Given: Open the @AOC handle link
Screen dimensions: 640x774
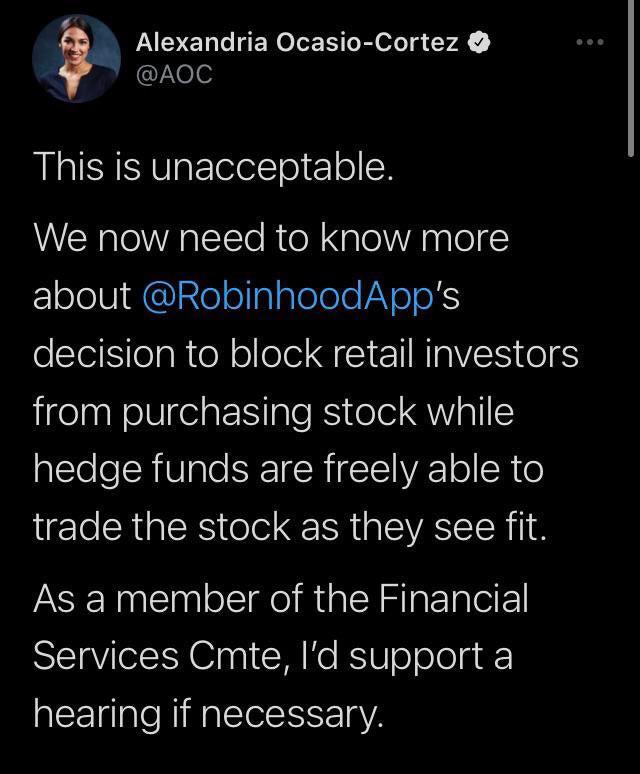Looking at the screenshot, I should 173,75.
